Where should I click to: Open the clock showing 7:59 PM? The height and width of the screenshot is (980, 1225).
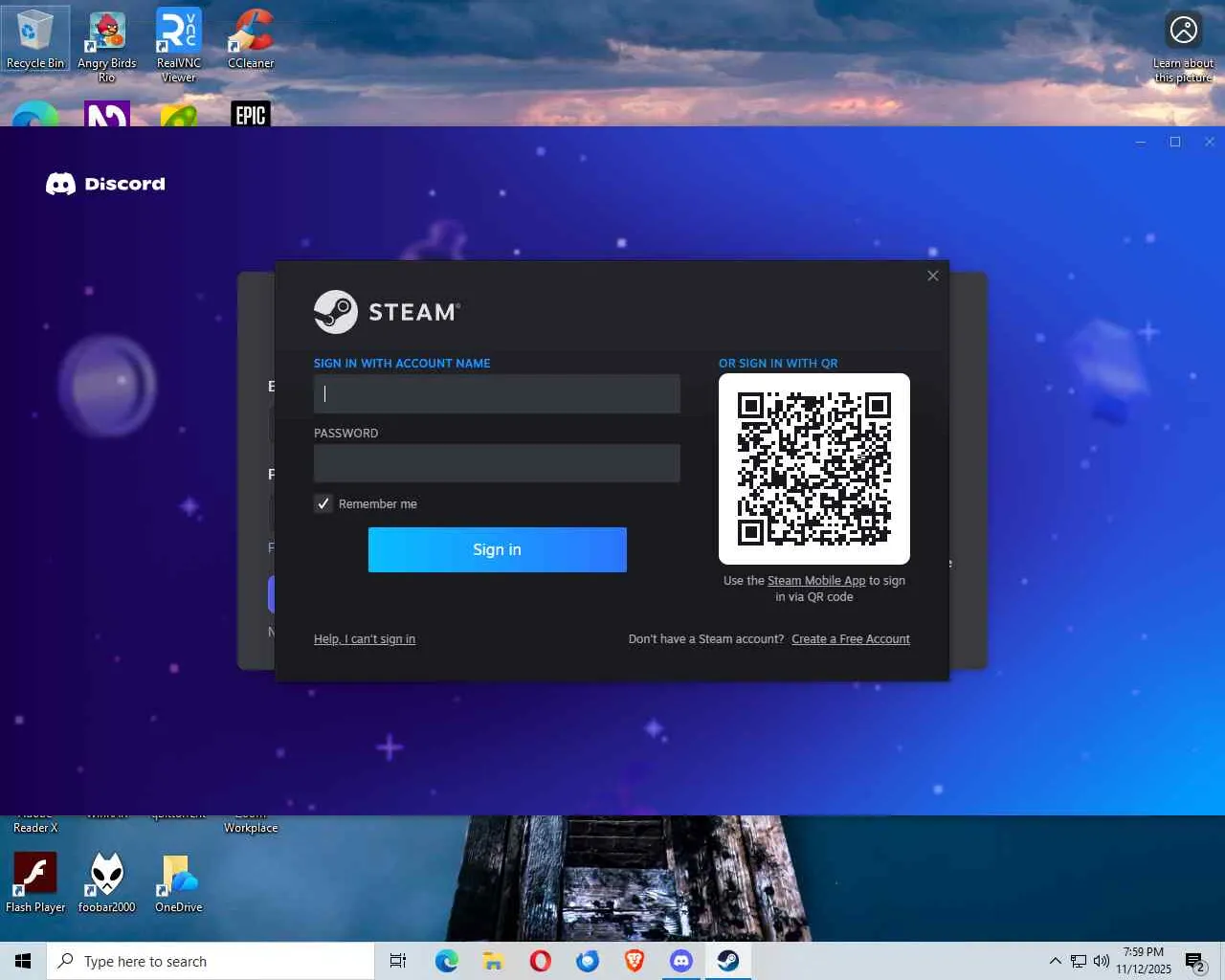[1144, 961]
